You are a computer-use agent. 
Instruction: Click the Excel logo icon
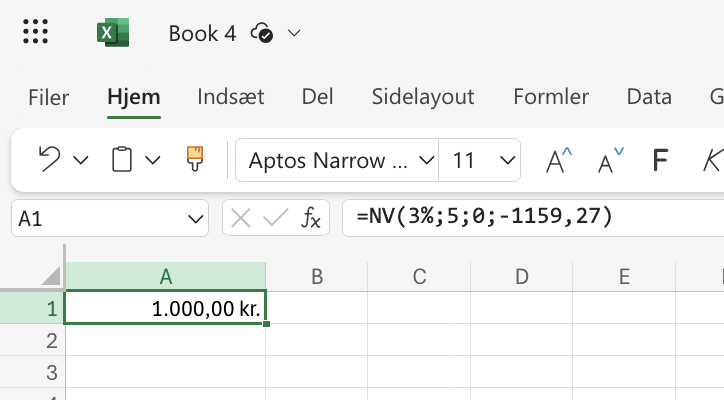(x=113, y=32)
